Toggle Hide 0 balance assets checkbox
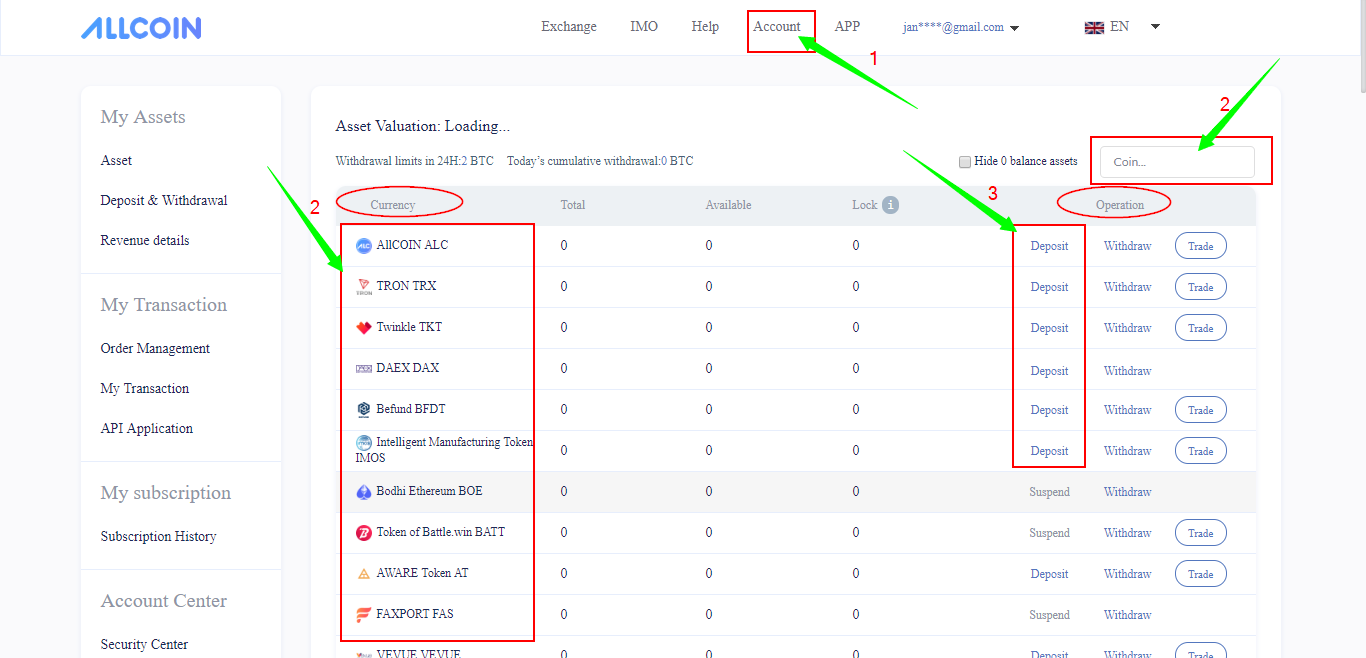Viewport: 1366px width, 658px height. pos(965,161)
